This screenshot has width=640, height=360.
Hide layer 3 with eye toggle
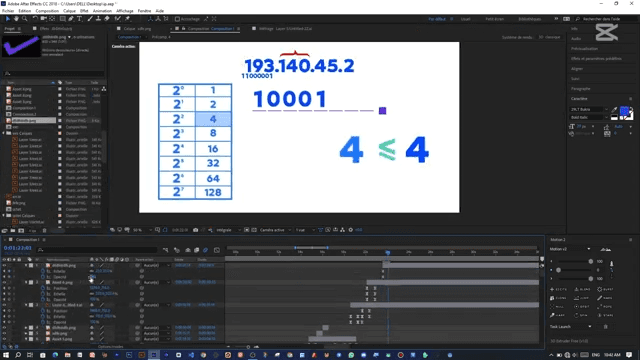pyautogui.click(x=4, y=305)
